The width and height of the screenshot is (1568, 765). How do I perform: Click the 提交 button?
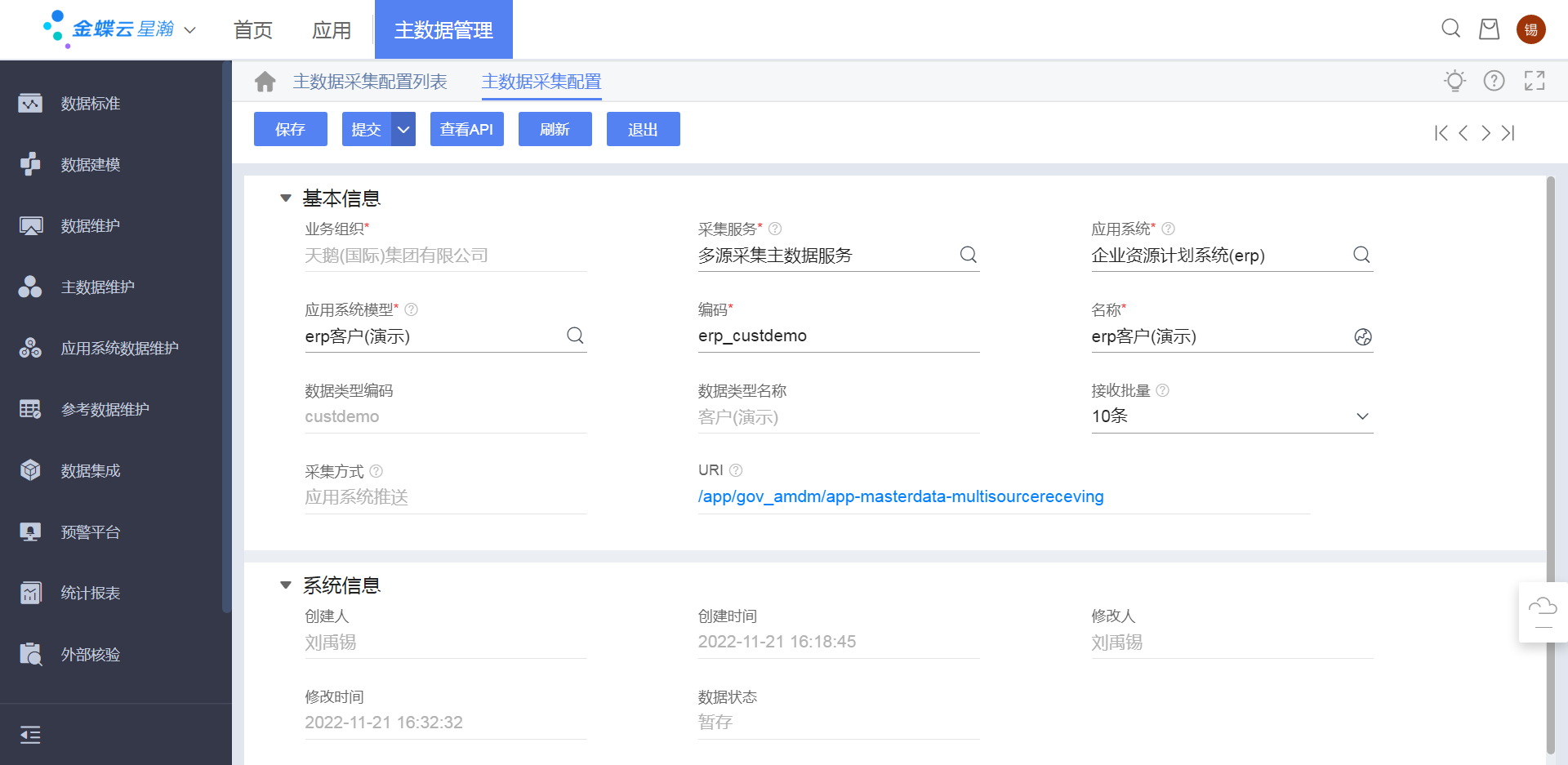point(367,129)
